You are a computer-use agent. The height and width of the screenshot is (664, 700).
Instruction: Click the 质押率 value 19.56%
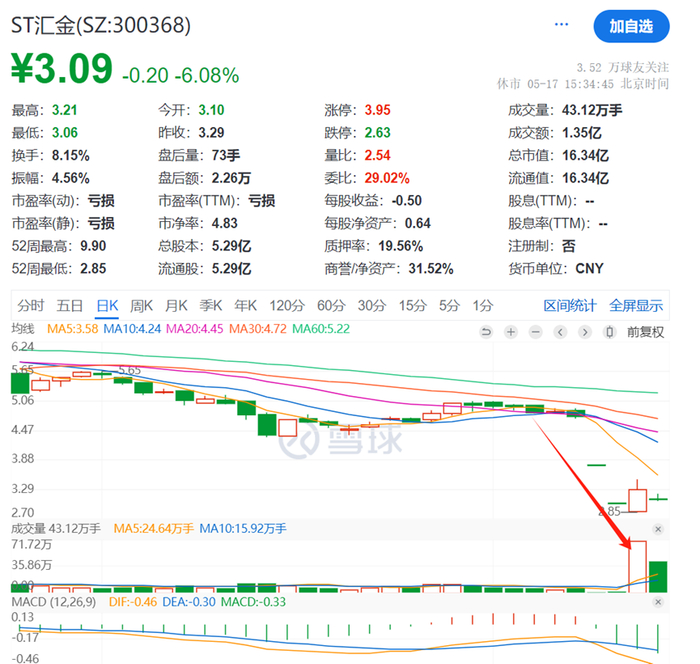(401, 246)
